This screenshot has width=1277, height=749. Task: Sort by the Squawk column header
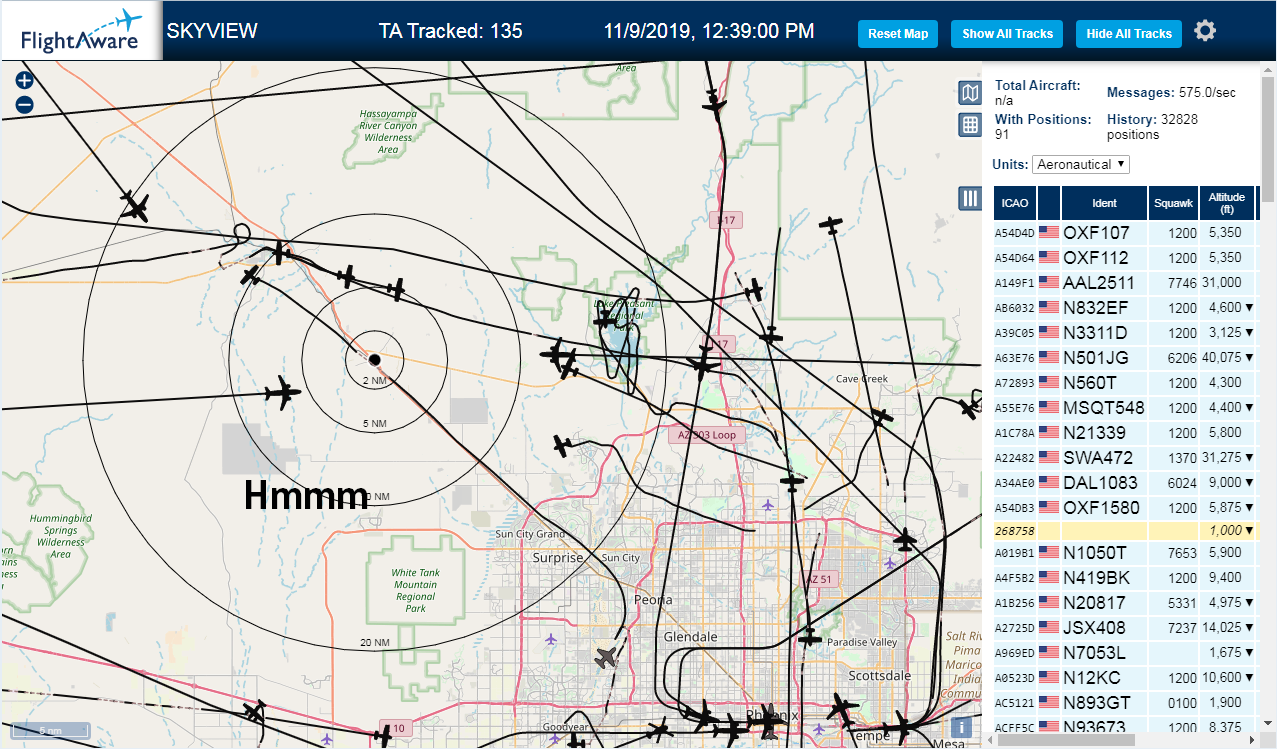tap(1173, 203)
